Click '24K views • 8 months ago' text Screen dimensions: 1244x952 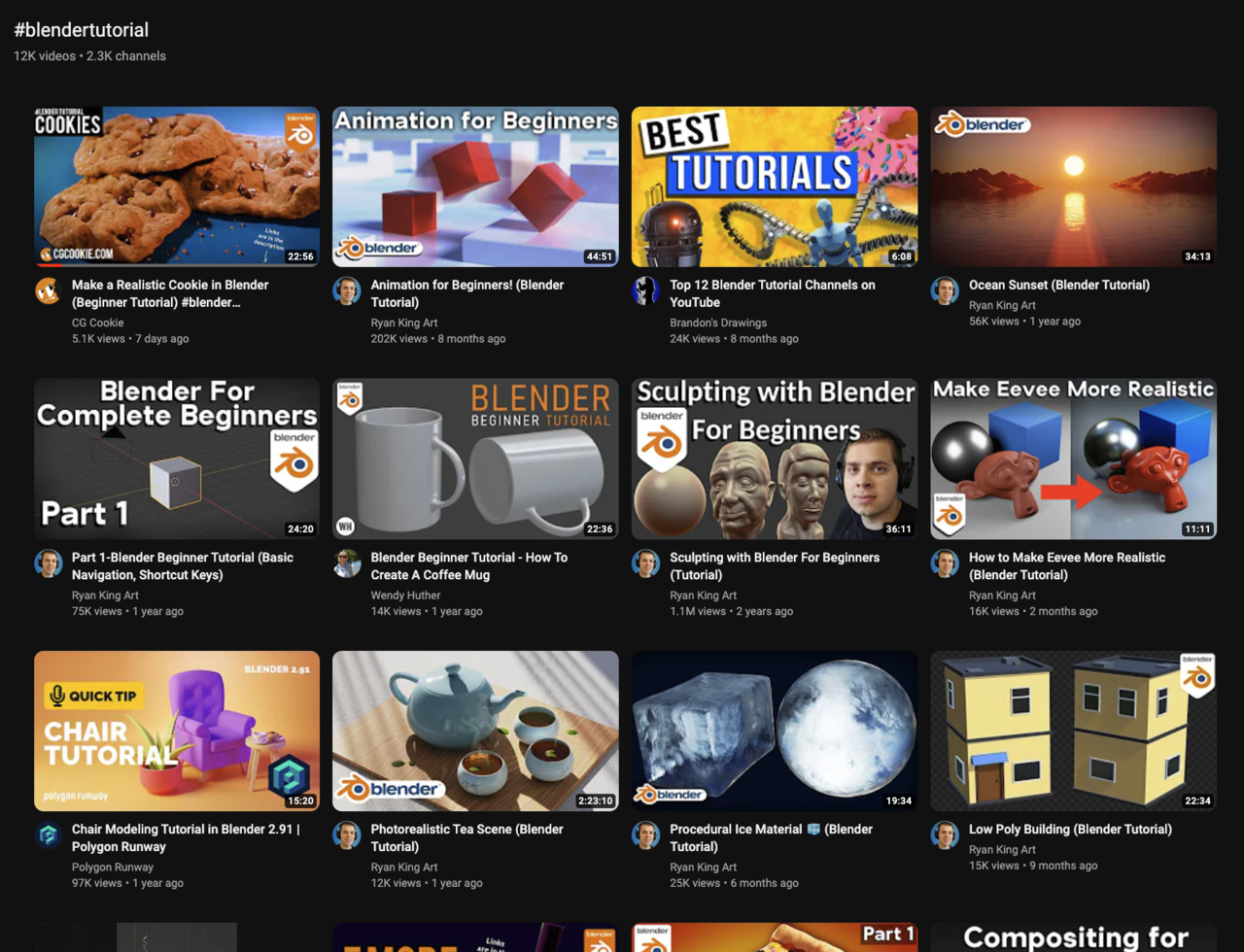tap(734, 339)
